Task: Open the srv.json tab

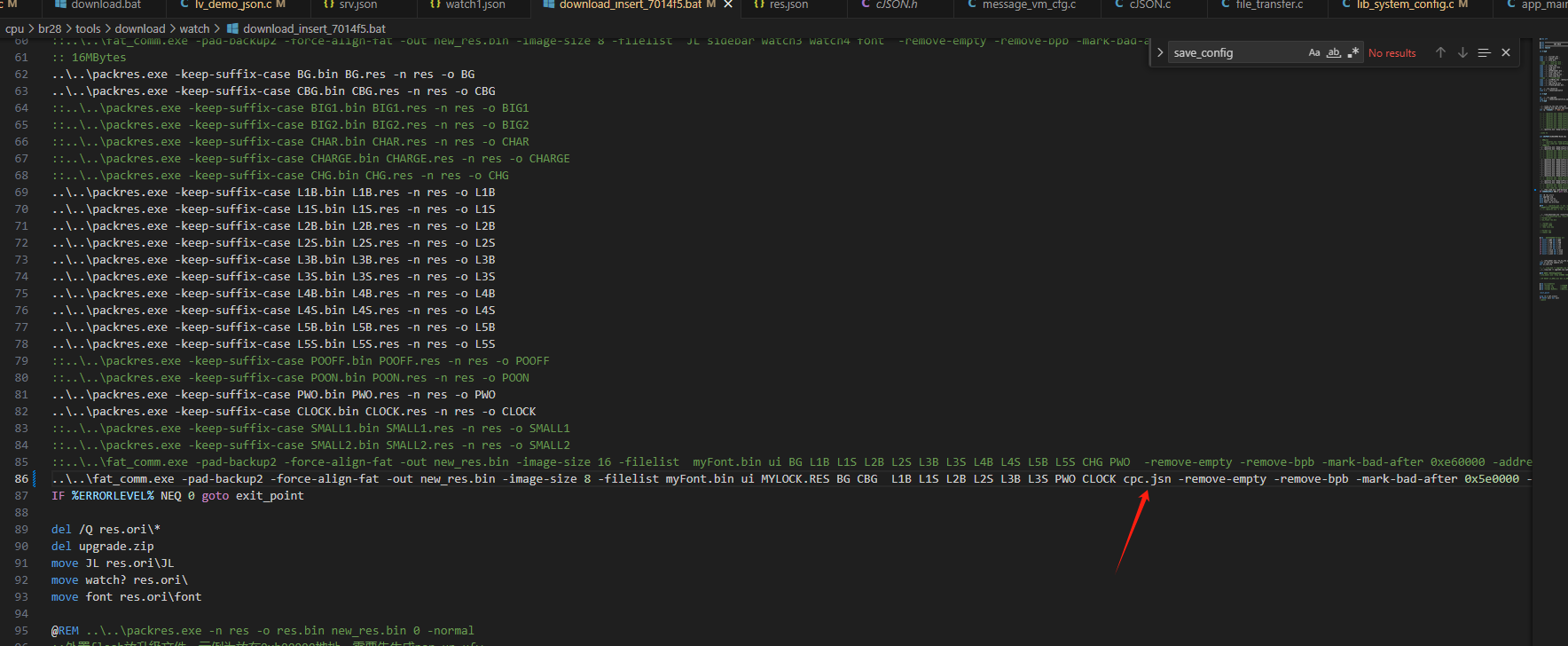Action: (x=358, y=5)
